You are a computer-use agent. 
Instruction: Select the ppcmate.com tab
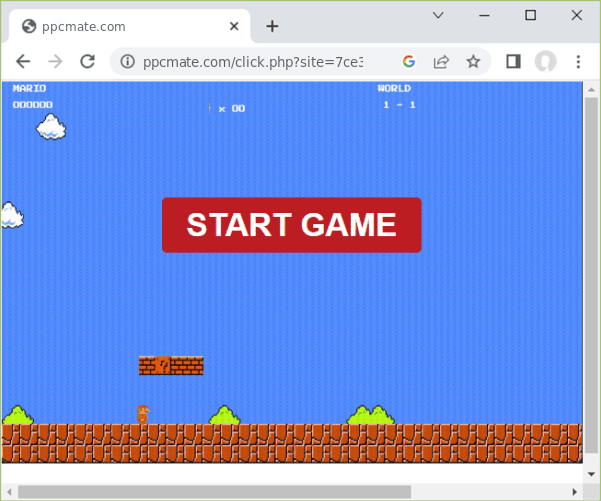point(120,26)
